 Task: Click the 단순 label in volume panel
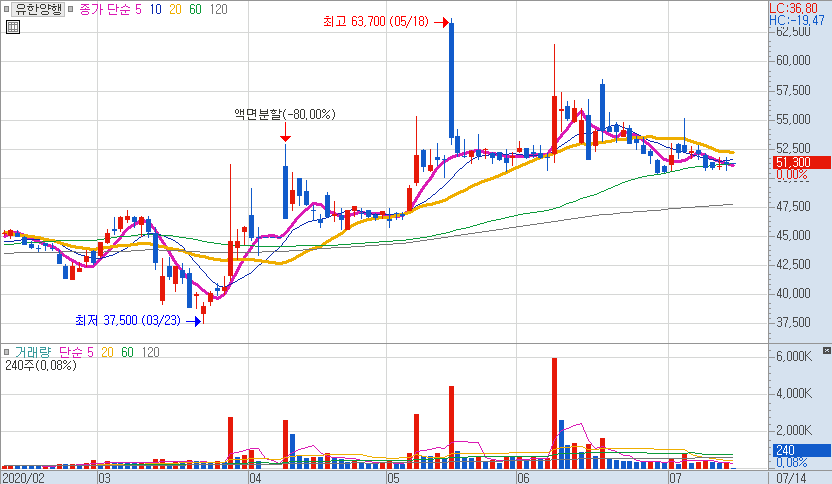pos(70,352)
